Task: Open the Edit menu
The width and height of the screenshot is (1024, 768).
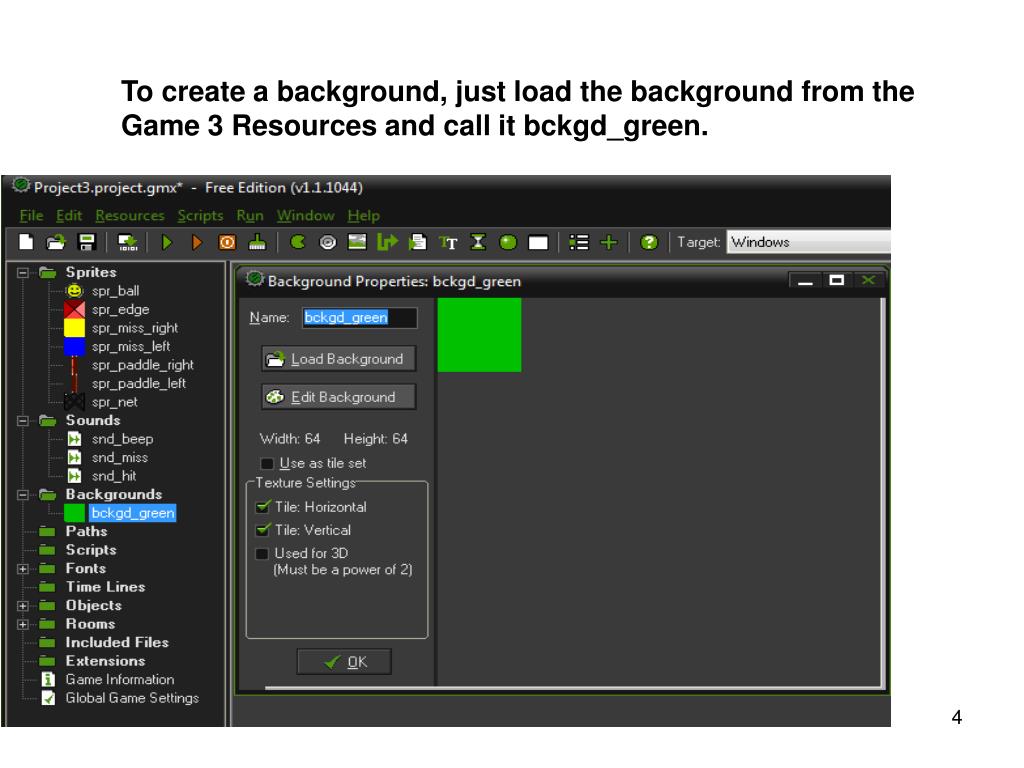Action: pos(69,216)
